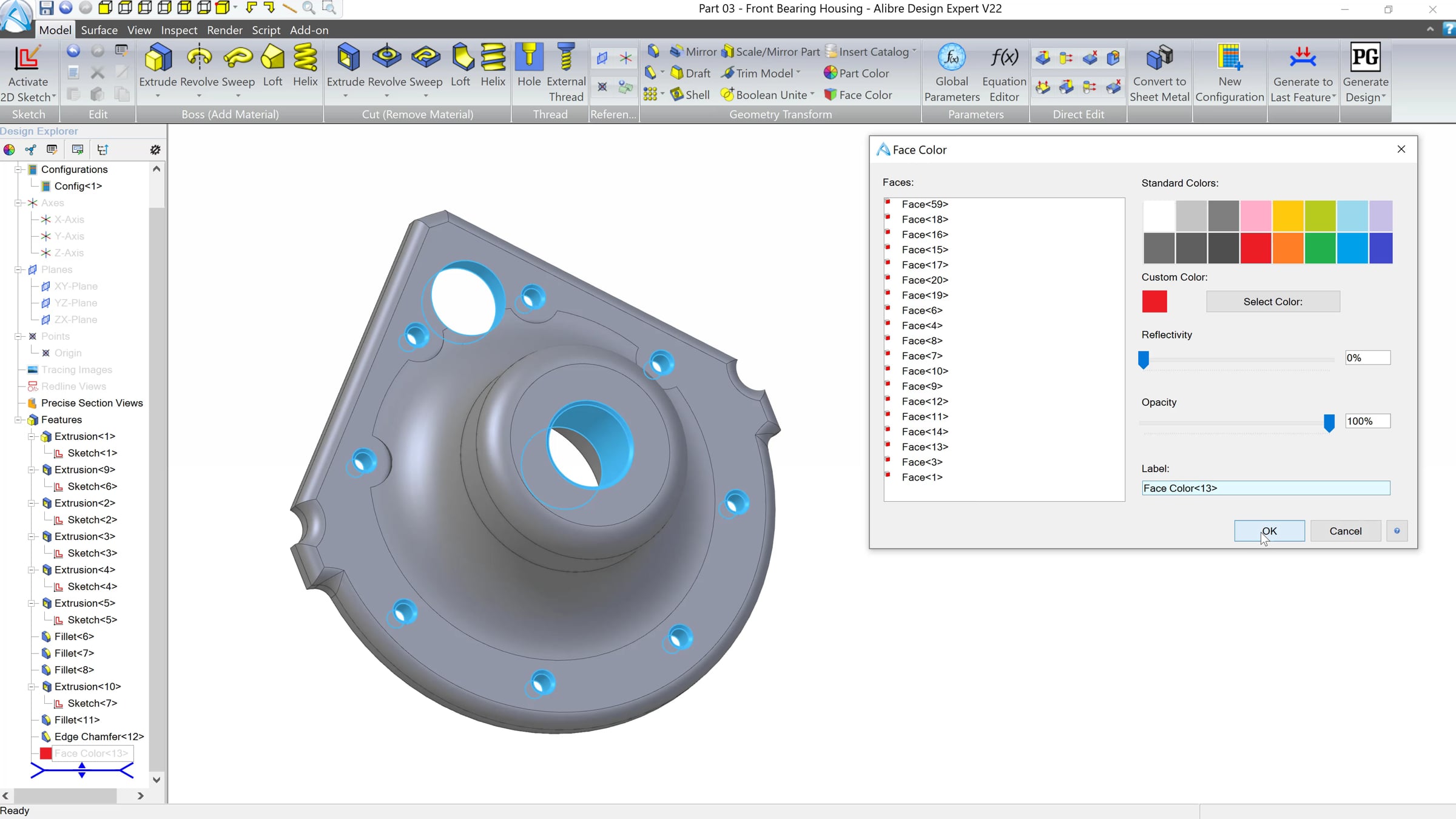This screenshot has width=1456, height=819.
Task: Click the Activate 2D Sketch tool
Action: click(x=28, y=73)
